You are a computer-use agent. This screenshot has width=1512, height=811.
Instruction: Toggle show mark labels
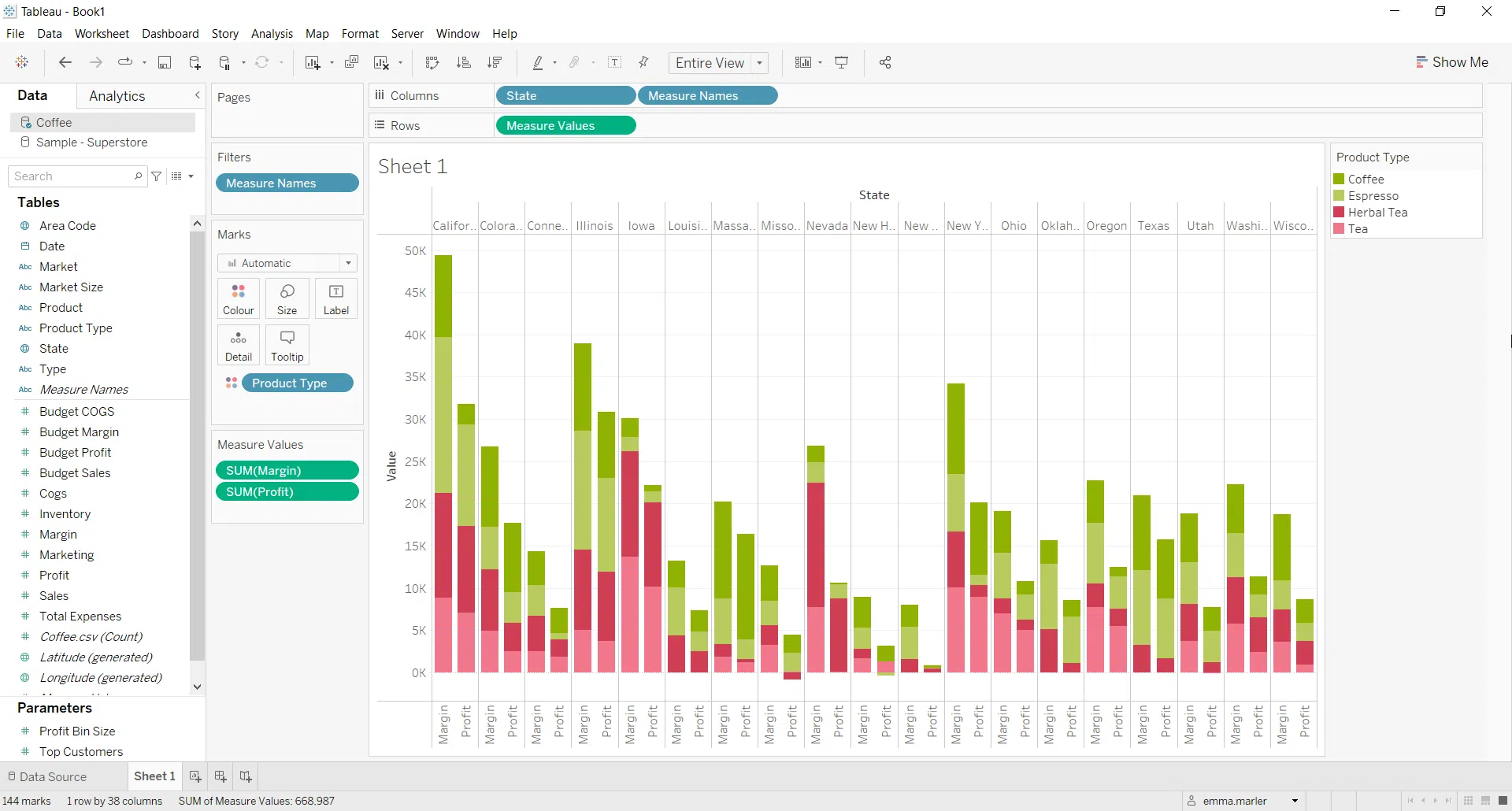pyautogui.click(x=615, y=62)
